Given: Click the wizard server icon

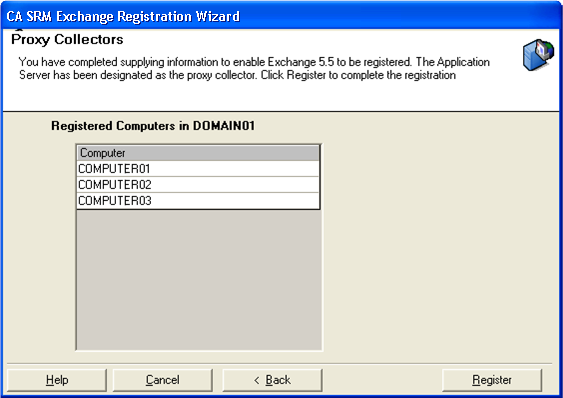Looking at the screenshot, I should 538,55.
